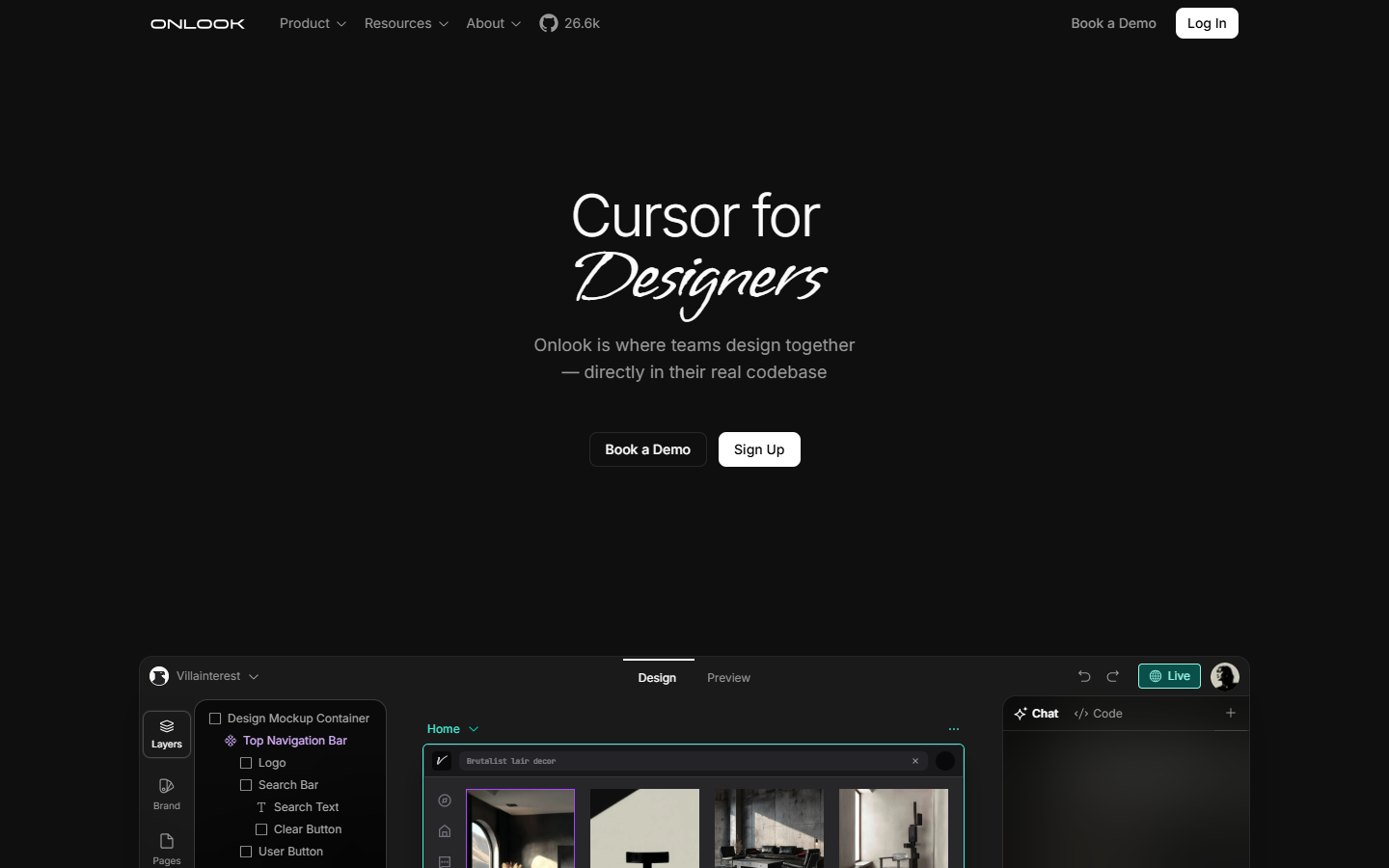Click the home icon in mockup sidebar

tap(445, 831)
